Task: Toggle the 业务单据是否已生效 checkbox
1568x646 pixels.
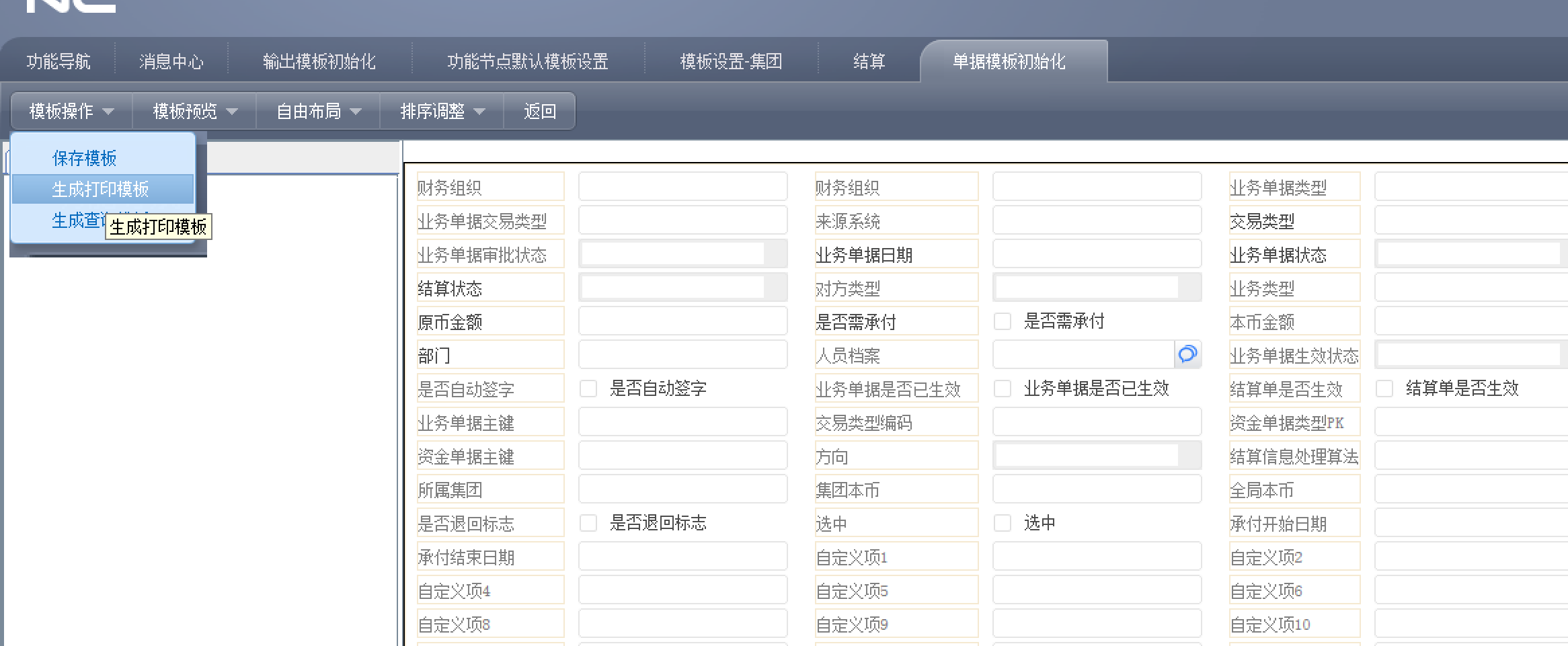Action: [x=1003, y=389]
